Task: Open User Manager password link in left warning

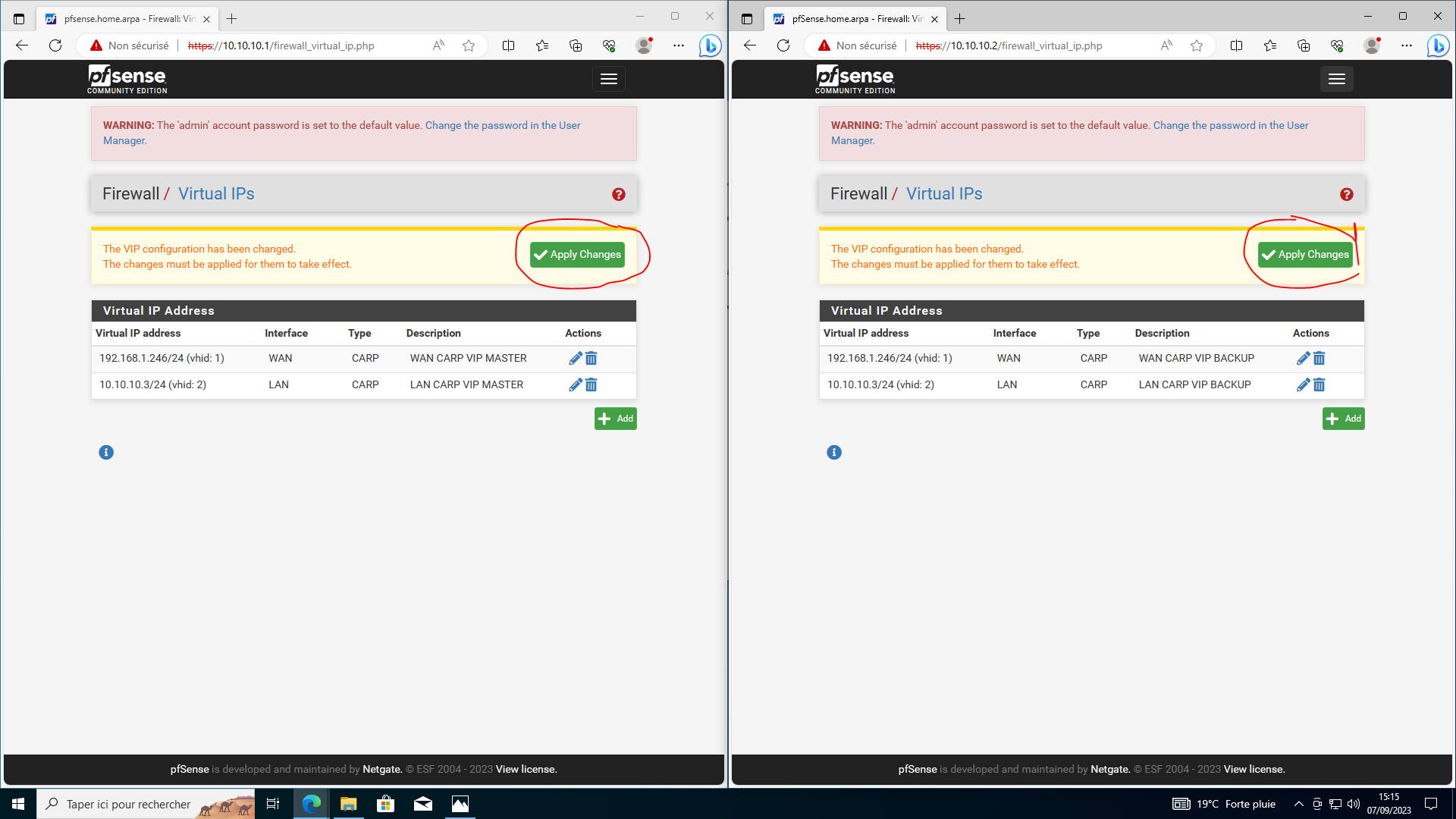Action: tap(502, 126)
